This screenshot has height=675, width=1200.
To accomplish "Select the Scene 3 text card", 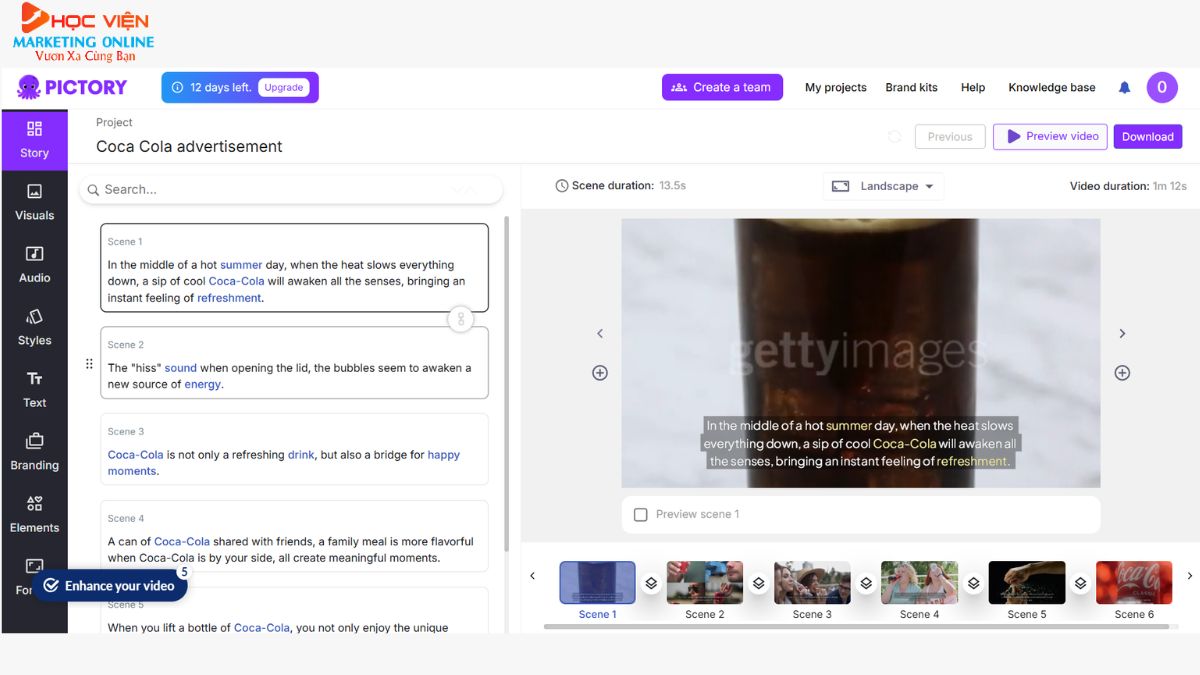I will [x=294, y=450].
